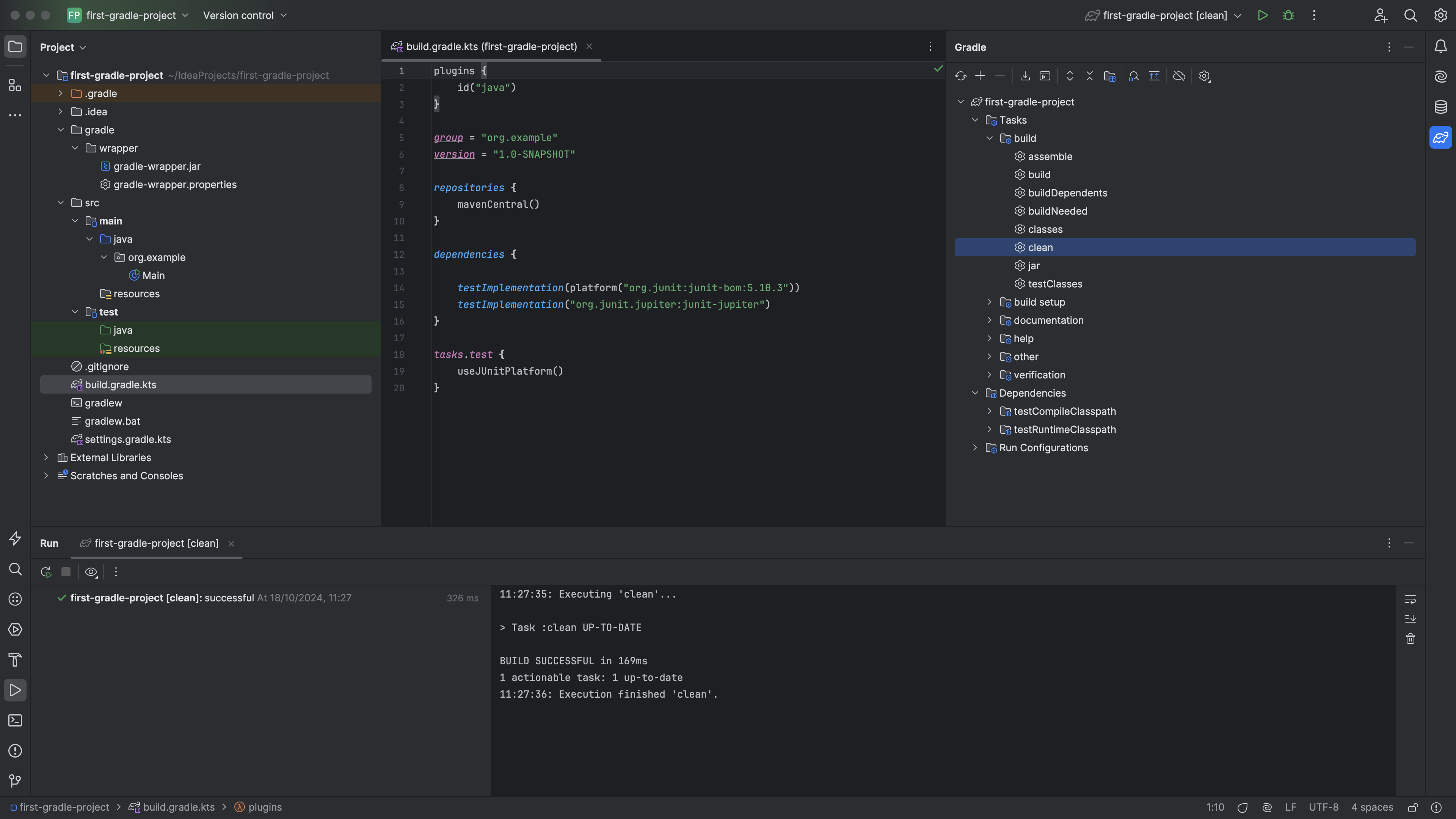
Task: Click the search icon in the top toolbar
Action: click(1410, 15)
